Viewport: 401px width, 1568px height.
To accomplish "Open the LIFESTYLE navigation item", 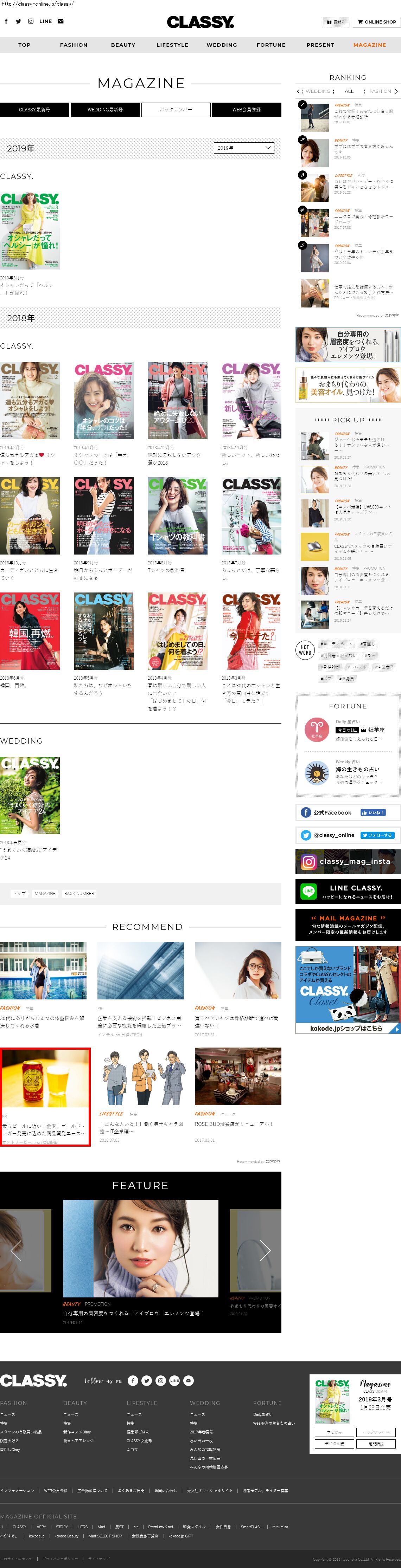I will (172, 45).
